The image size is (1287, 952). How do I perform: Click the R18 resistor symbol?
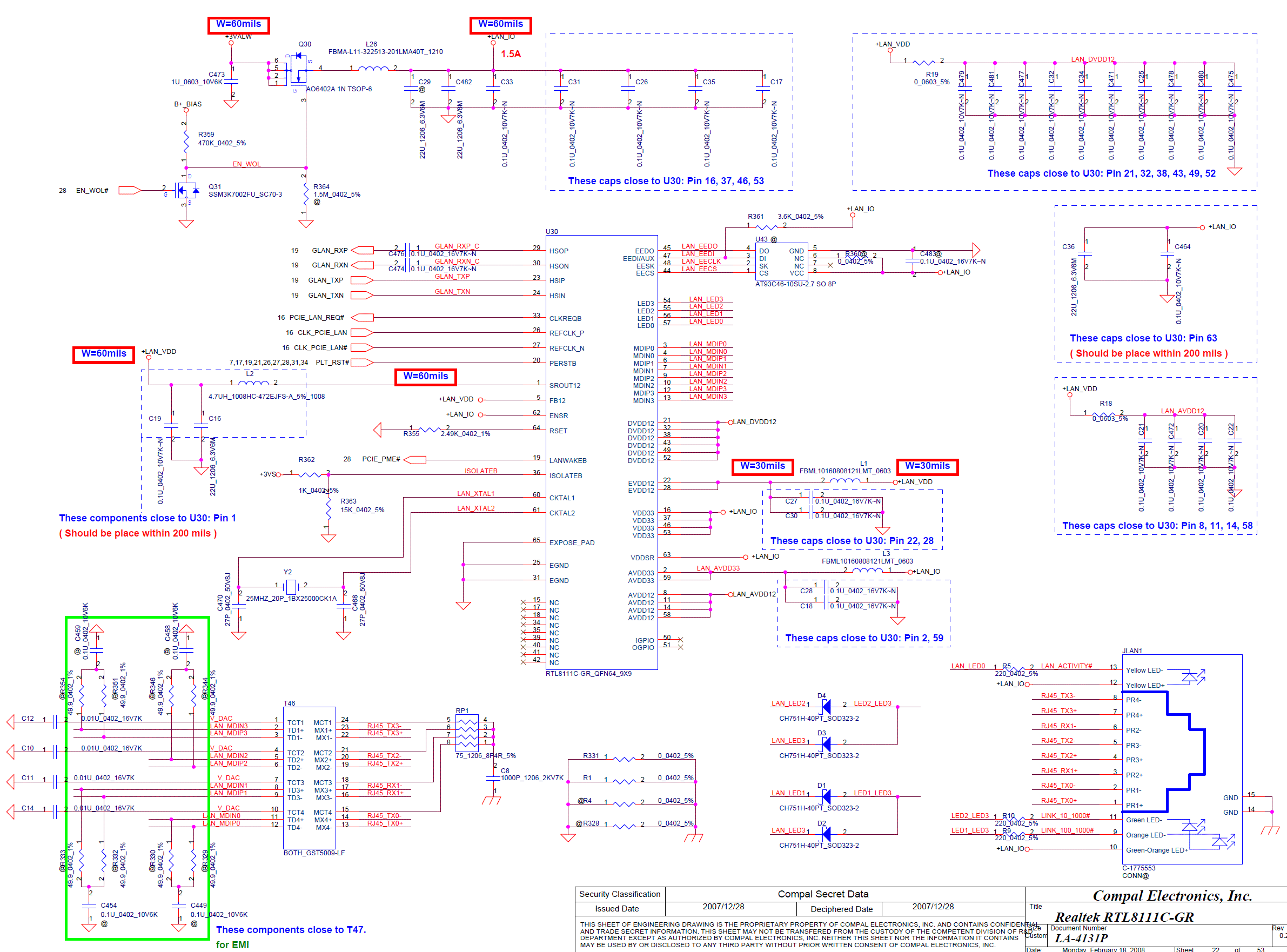tap(1103, 415)
